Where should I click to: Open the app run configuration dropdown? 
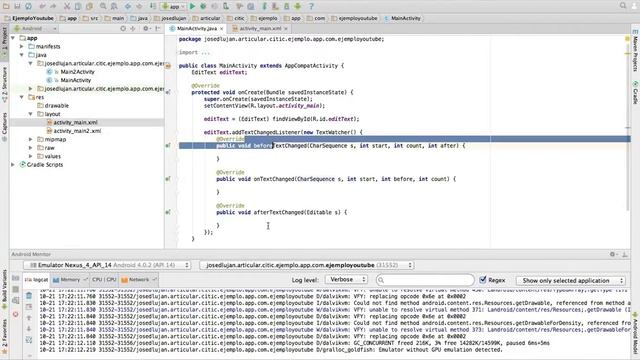173,6
